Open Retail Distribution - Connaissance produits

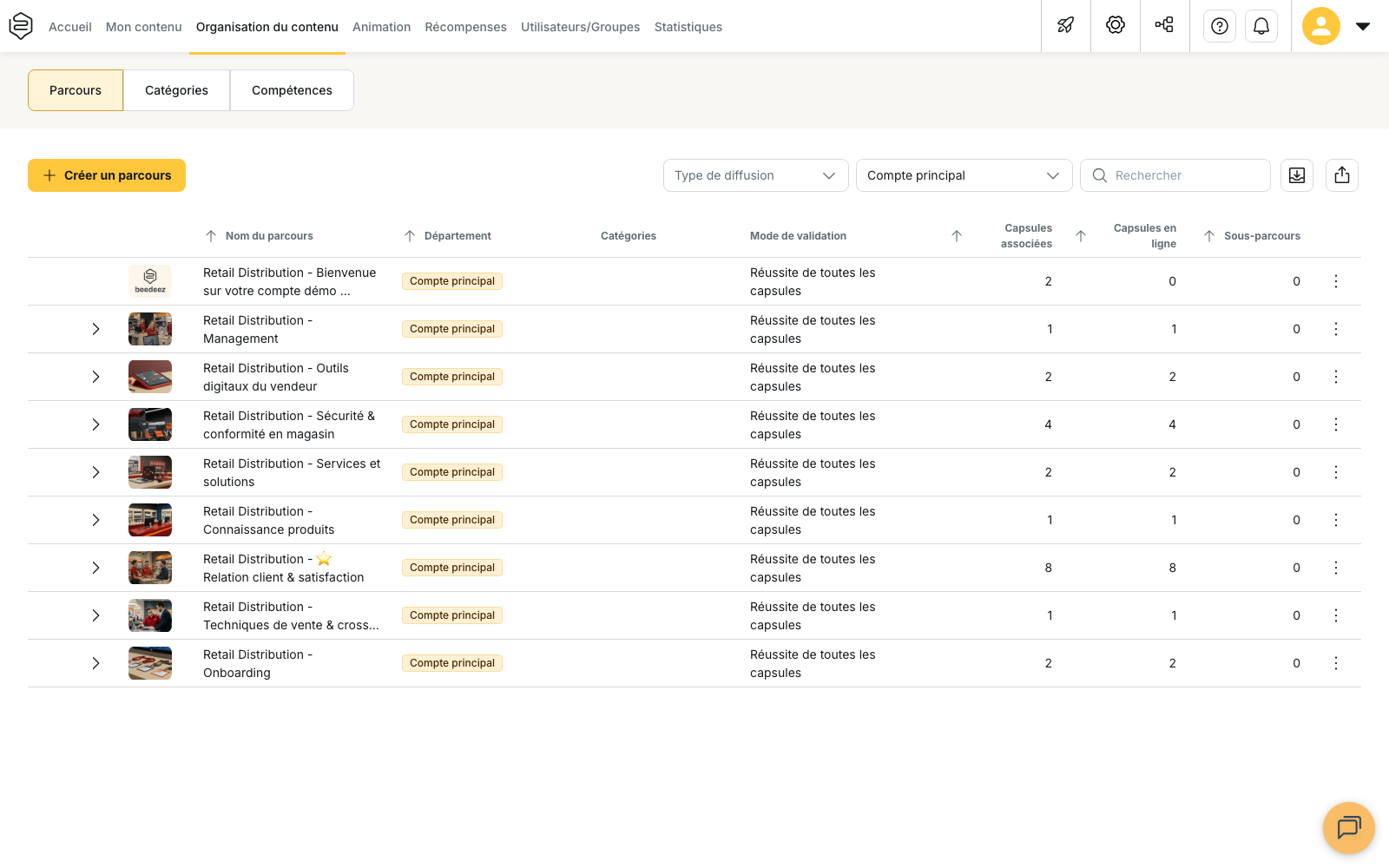point(268,520)
